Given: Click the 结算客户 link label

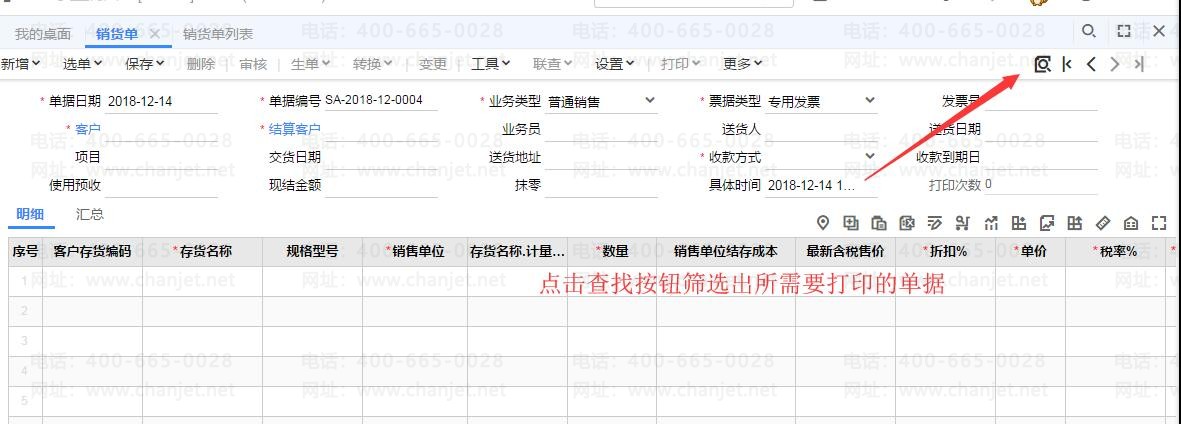Looking at the screenshot, I should coord(295,129).
